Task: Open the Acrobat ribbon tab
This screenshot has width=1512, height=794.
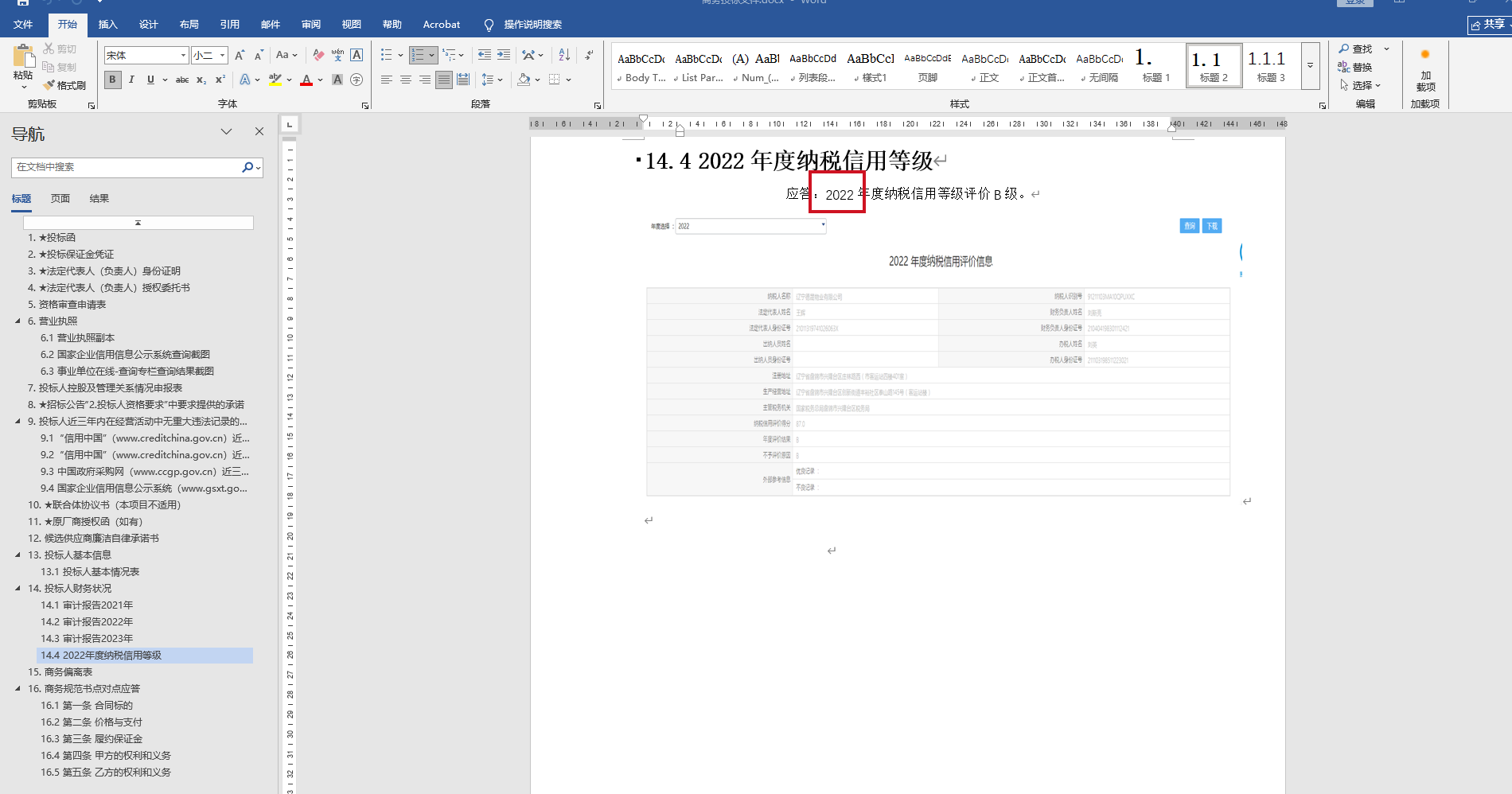Action: [x=441, y=25]
